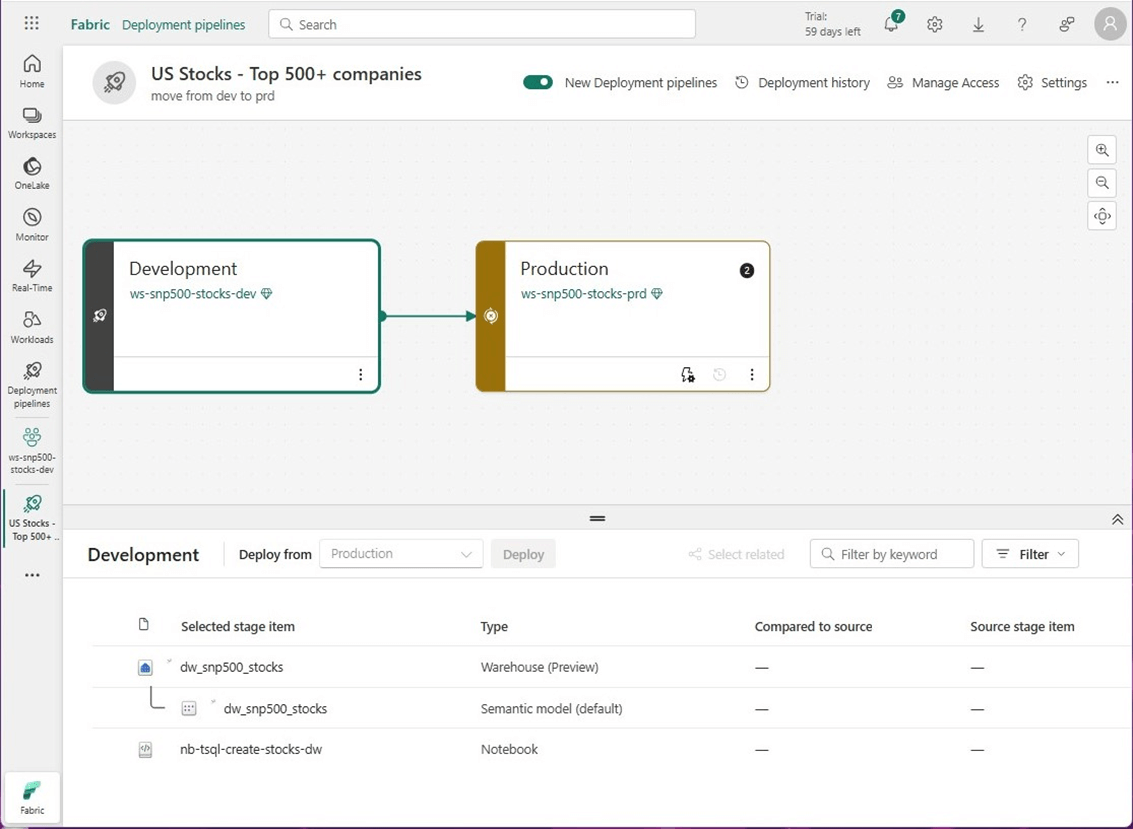The height and width of the screenshot is (829, 1133).
Task: Click the Filter by keyword field
Action: point(891,554)
